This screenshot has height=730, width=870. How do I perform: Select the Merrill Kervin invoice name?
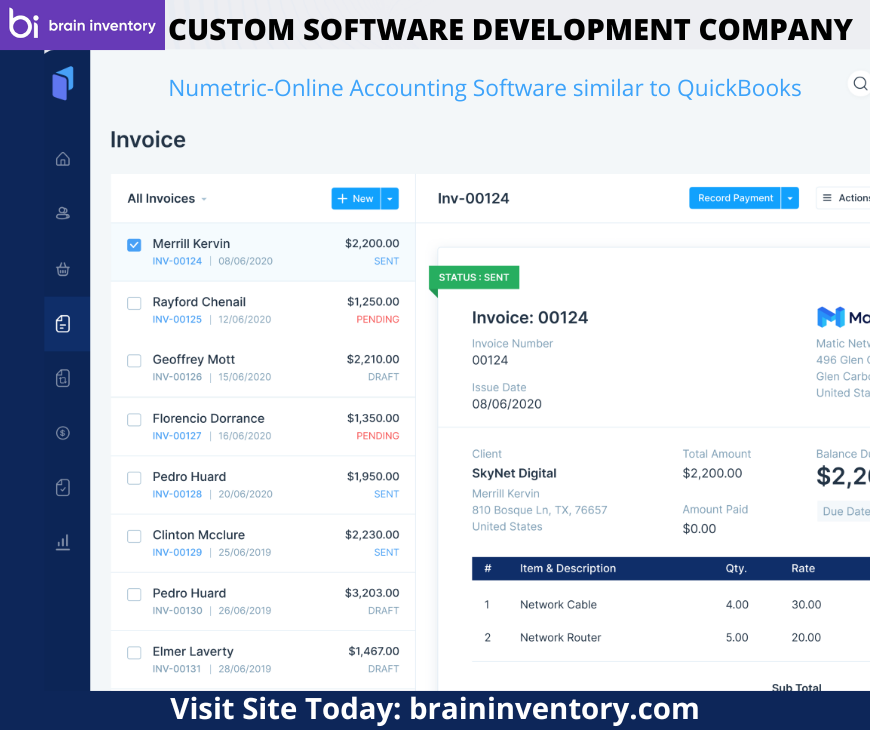coord(191,244)
